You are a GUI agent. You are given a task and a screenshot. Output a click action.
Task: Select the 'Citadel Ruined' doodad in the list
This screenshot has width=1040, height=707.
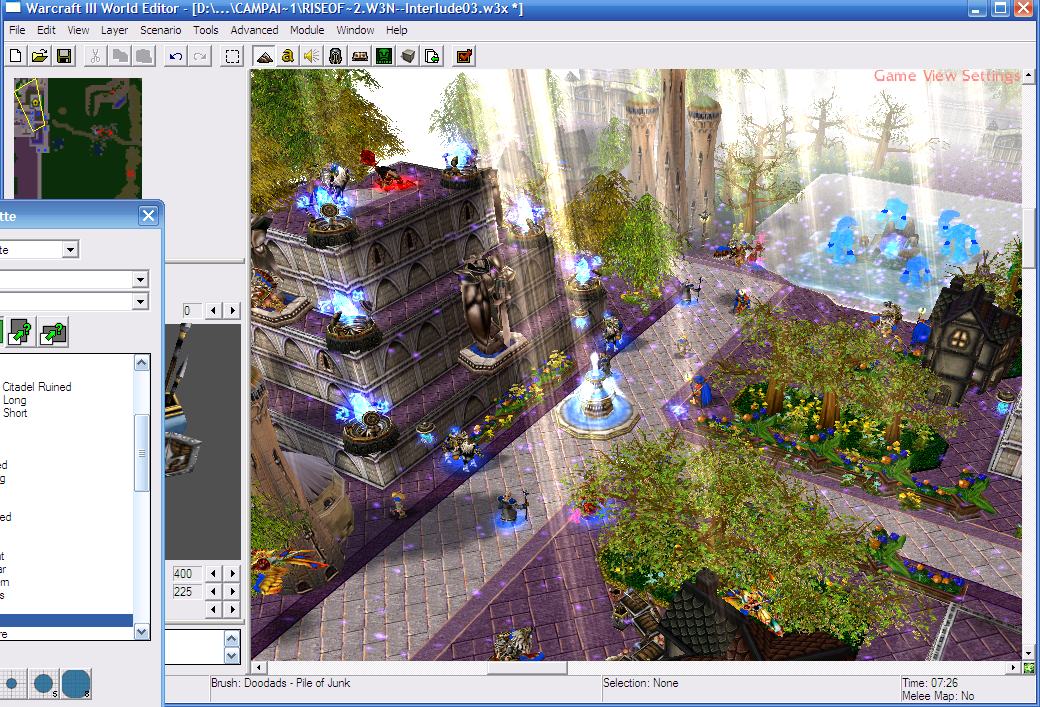click(x=36, y=387)
